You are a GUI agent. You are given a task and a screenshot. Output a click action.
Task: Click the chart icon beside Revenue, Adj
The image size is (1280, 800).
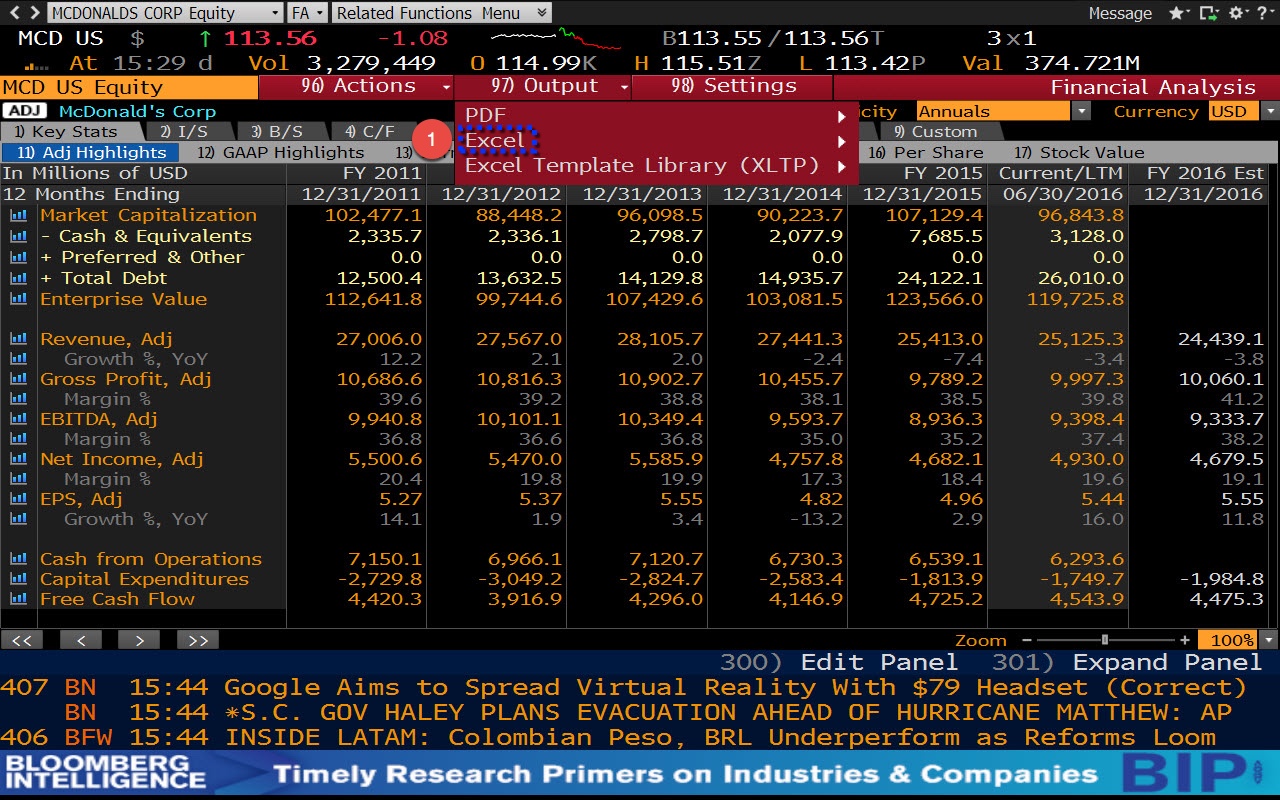[18, 338]
